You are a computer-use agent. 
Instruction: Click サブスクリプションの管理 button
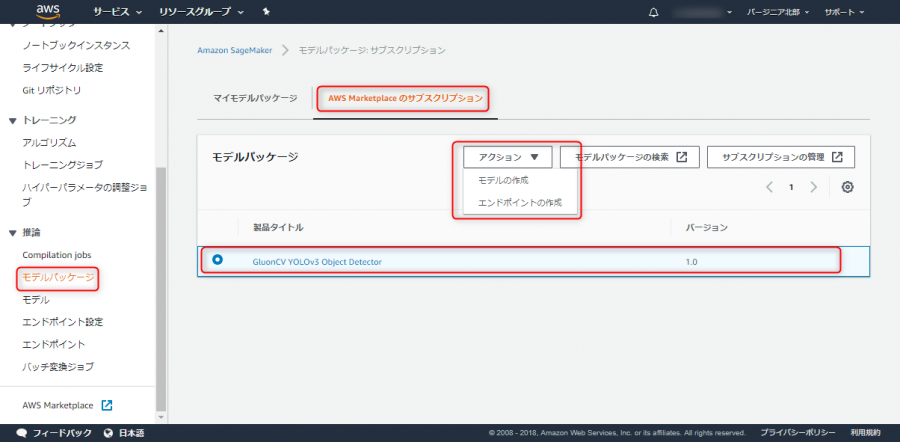coord(781,157)
